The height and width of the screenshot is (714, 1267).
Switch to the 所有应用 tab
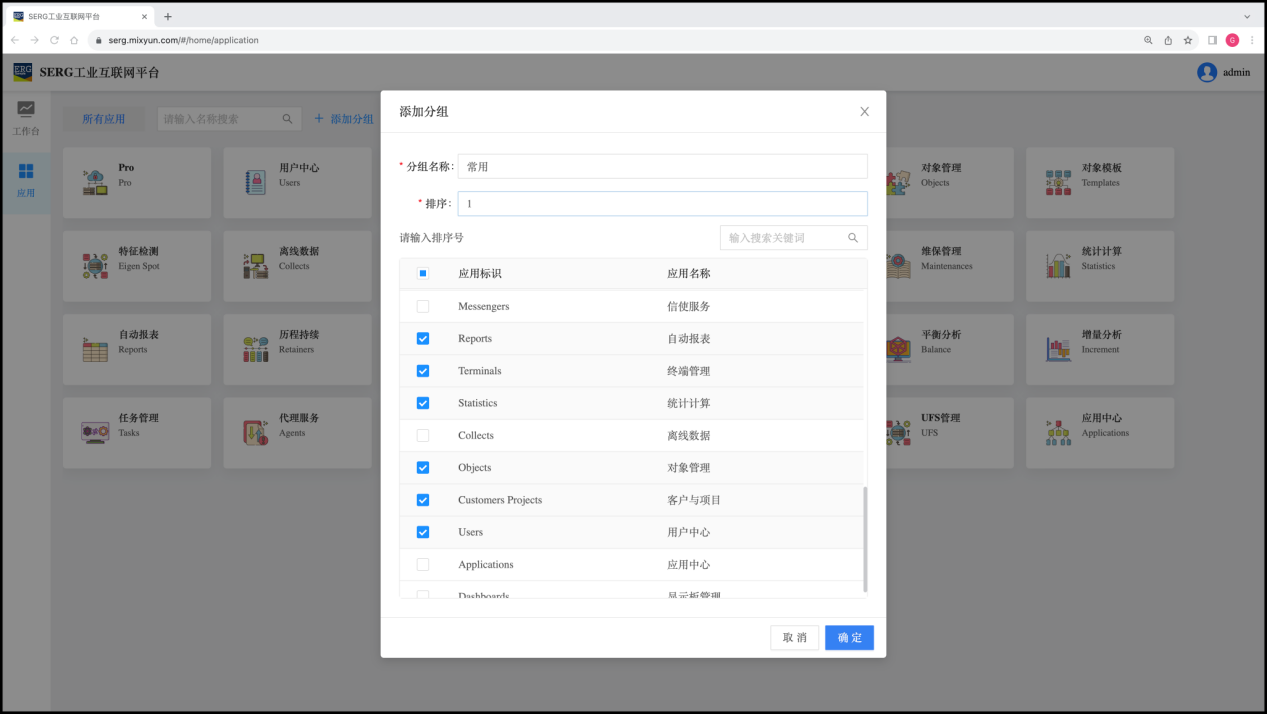(x=103, y=119)
